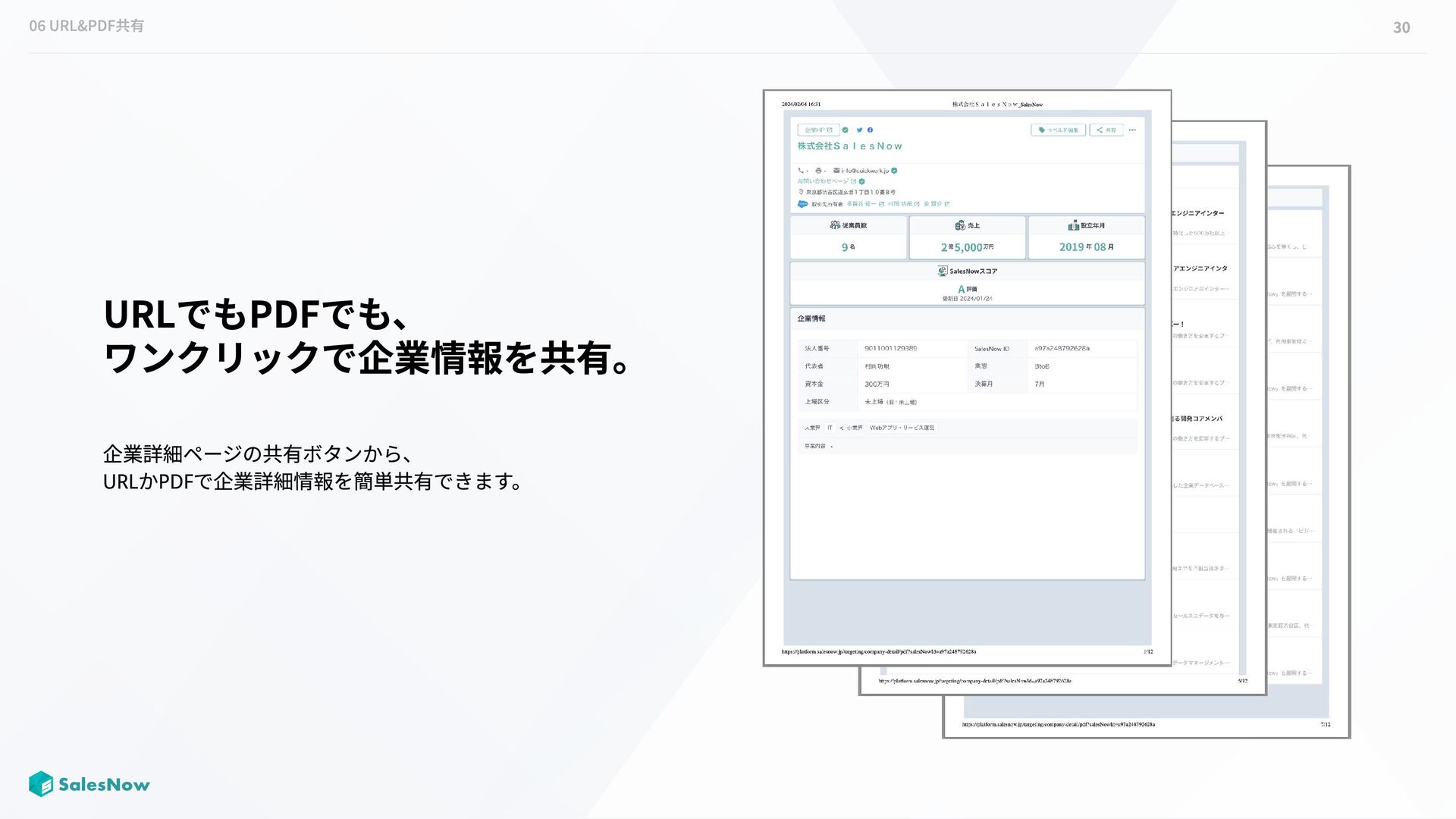Click the Salesforce cloud icon

(x=803, y=204)
